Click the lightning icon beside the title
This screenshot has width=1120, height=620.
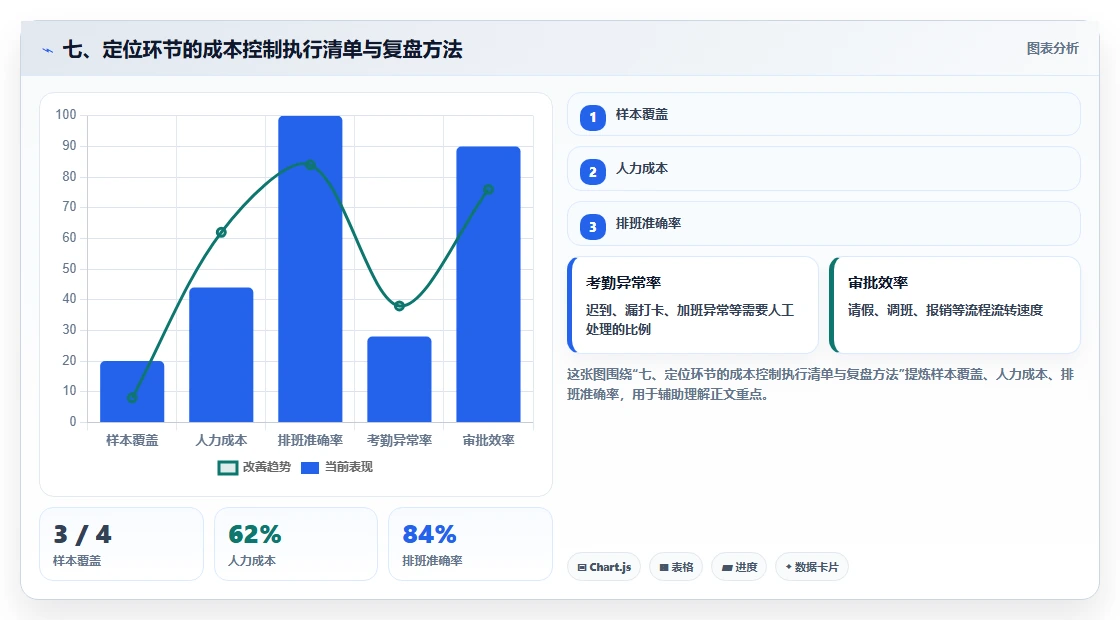(x=48, y=51)
